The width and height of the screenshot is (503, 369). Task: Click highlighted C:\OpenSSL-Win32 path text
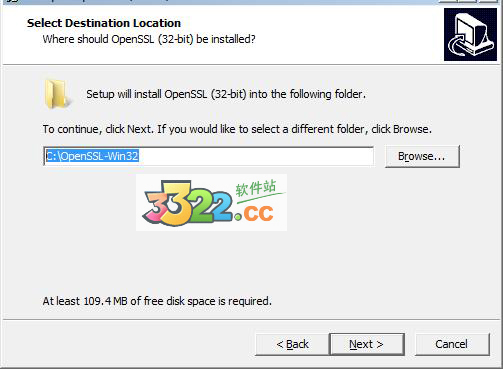[92, 156]
